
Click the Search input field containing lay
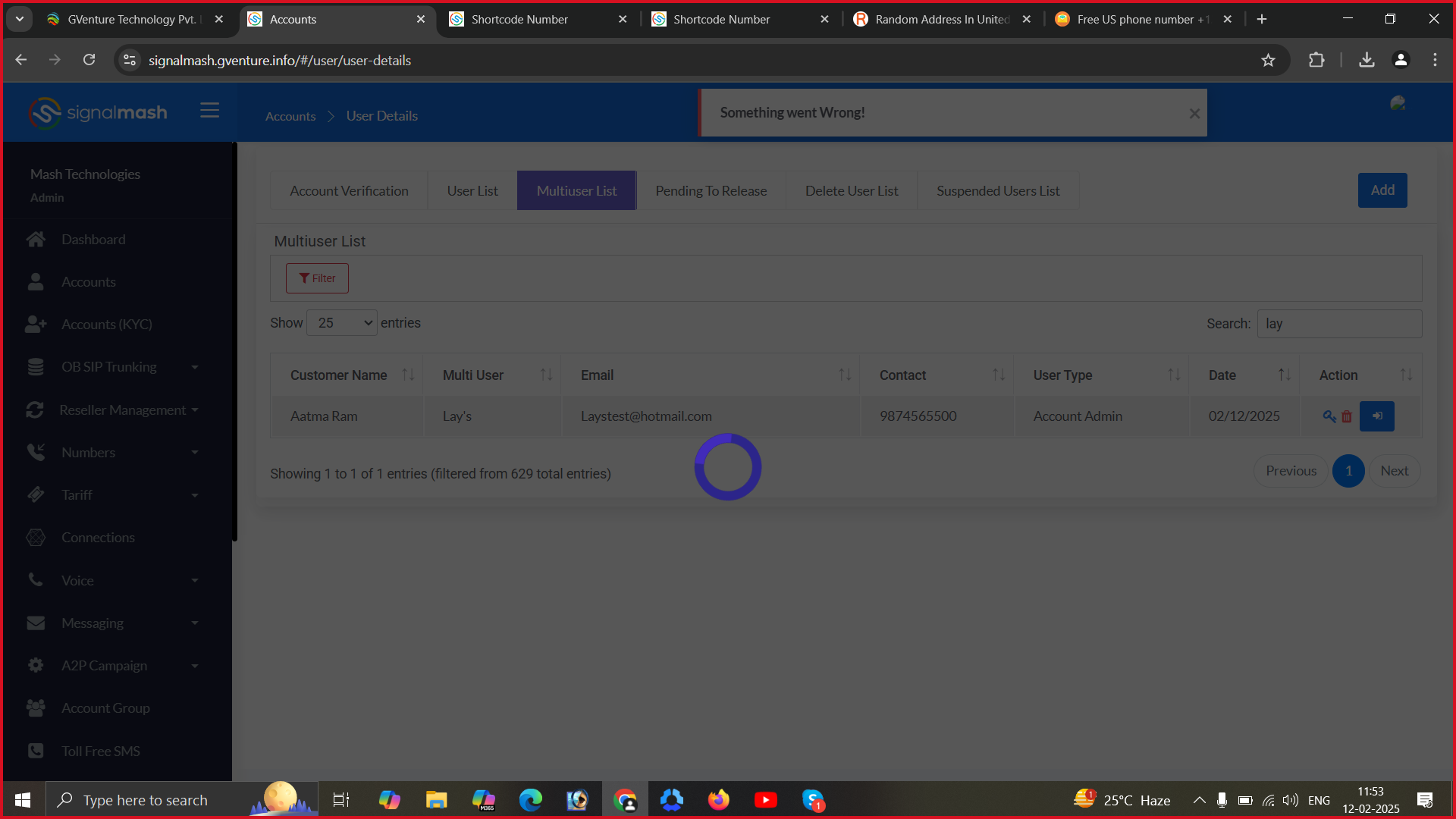(x=1338, y=324)
